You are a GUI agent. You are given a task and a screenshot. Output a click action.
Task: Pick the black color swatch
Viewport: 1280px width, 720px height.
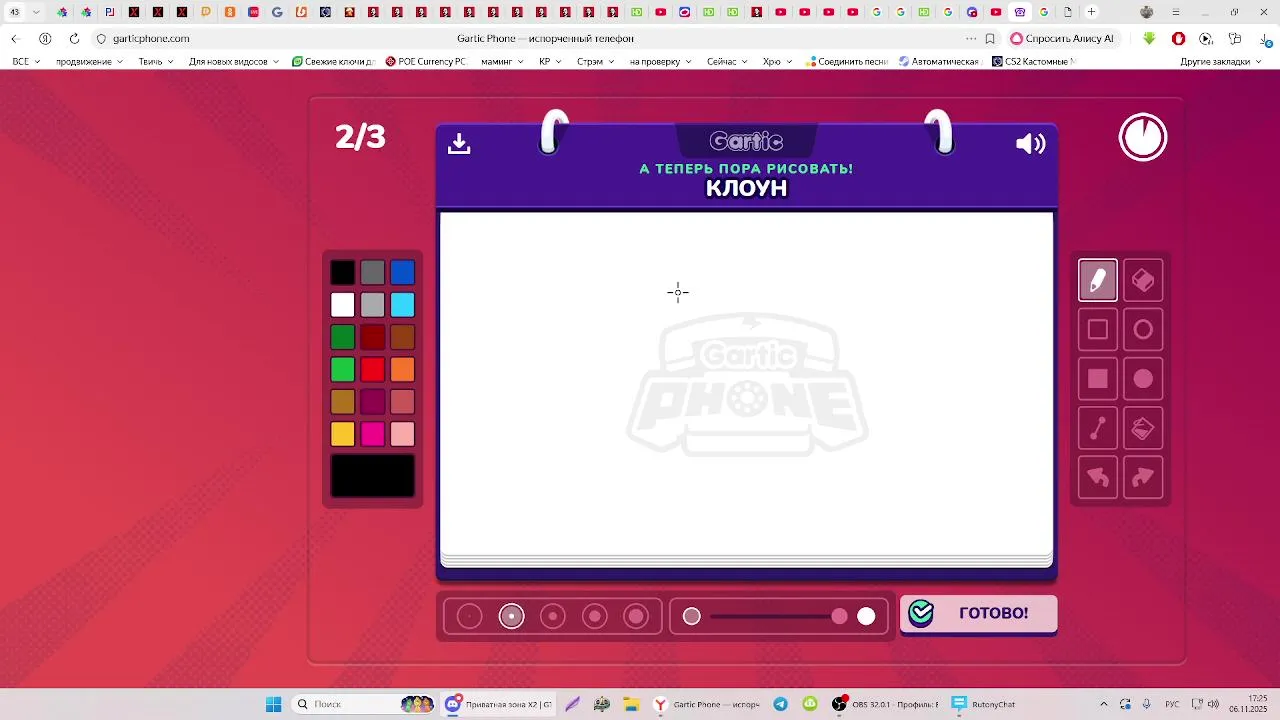click(x=342, y=272)
